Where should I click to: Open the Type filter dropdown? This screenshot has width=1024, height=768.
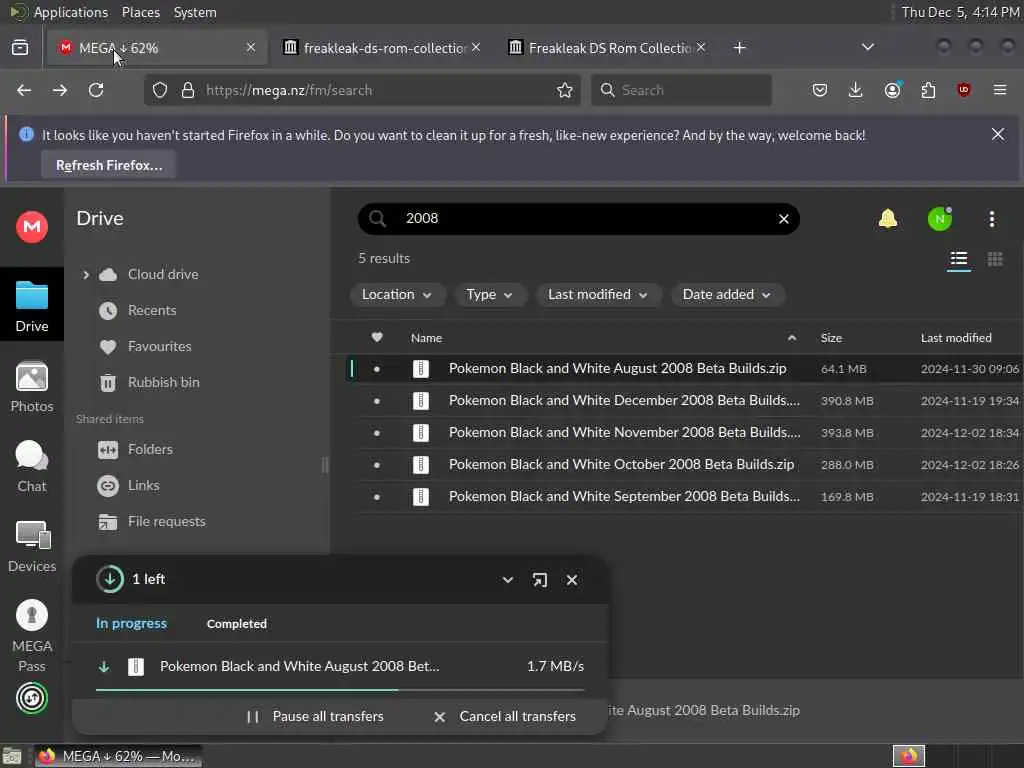point(489,295)
